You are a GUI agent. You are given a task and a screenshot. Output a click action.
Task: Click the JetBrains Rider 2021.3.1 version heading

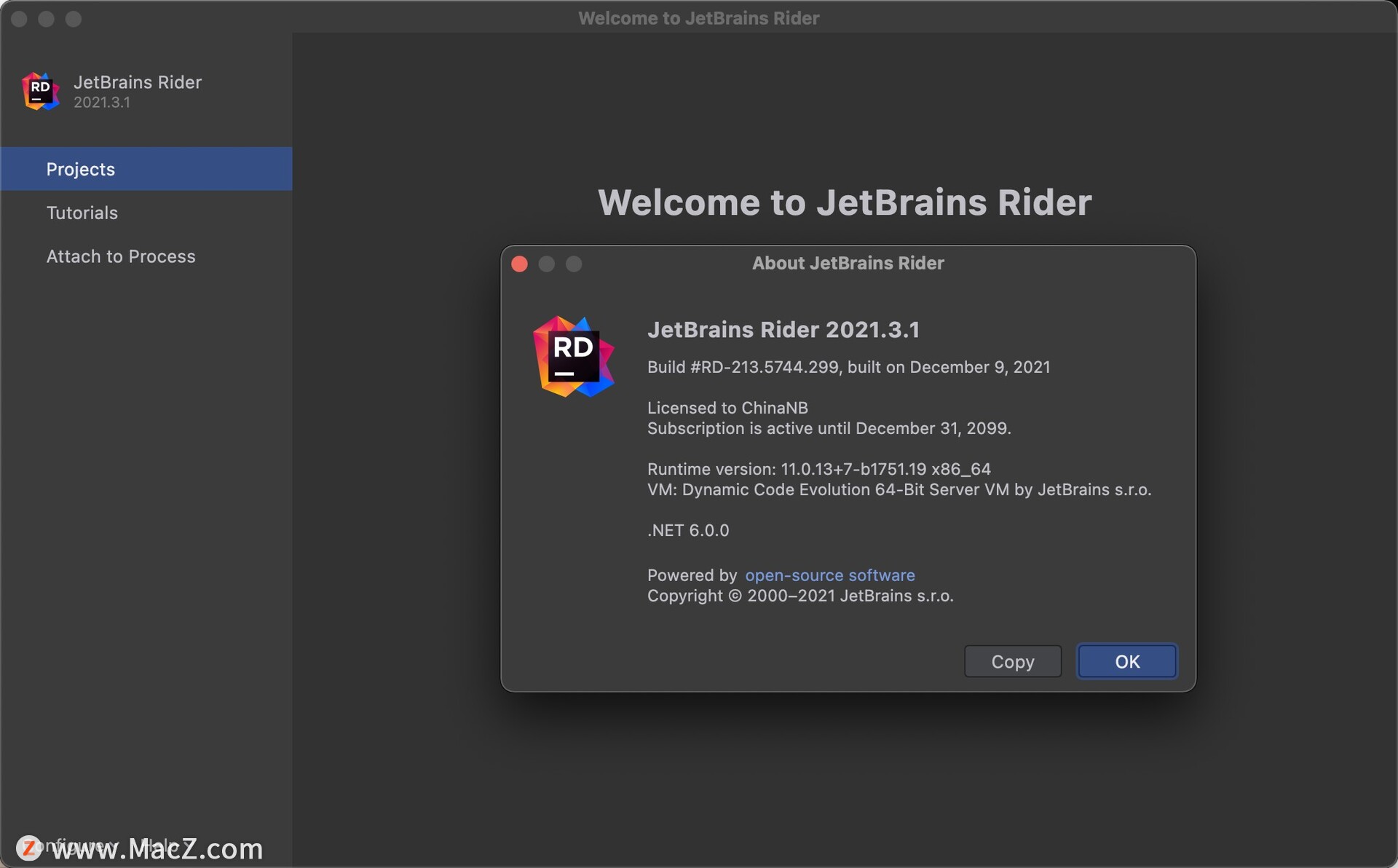(783, 330)
